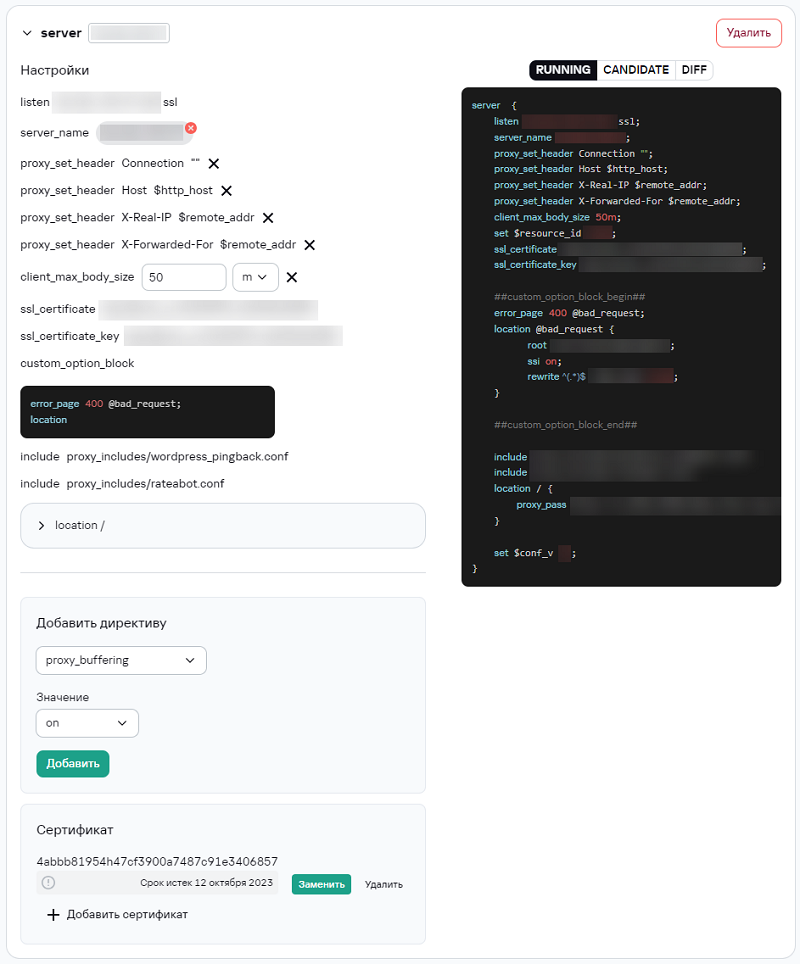Select the RUNNING tab

562,70
